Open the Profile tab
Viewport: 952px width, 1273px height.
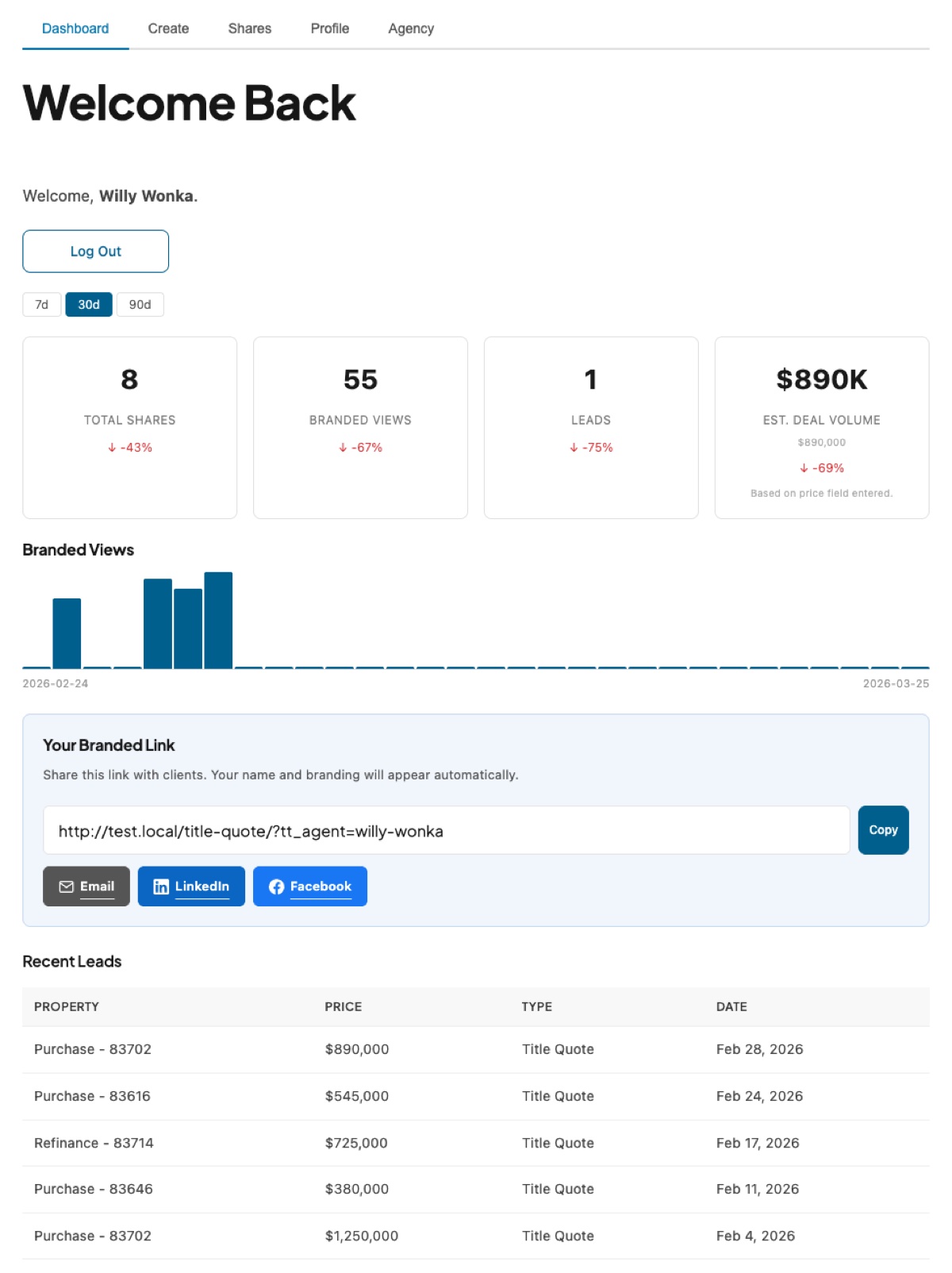click(330, 29)
